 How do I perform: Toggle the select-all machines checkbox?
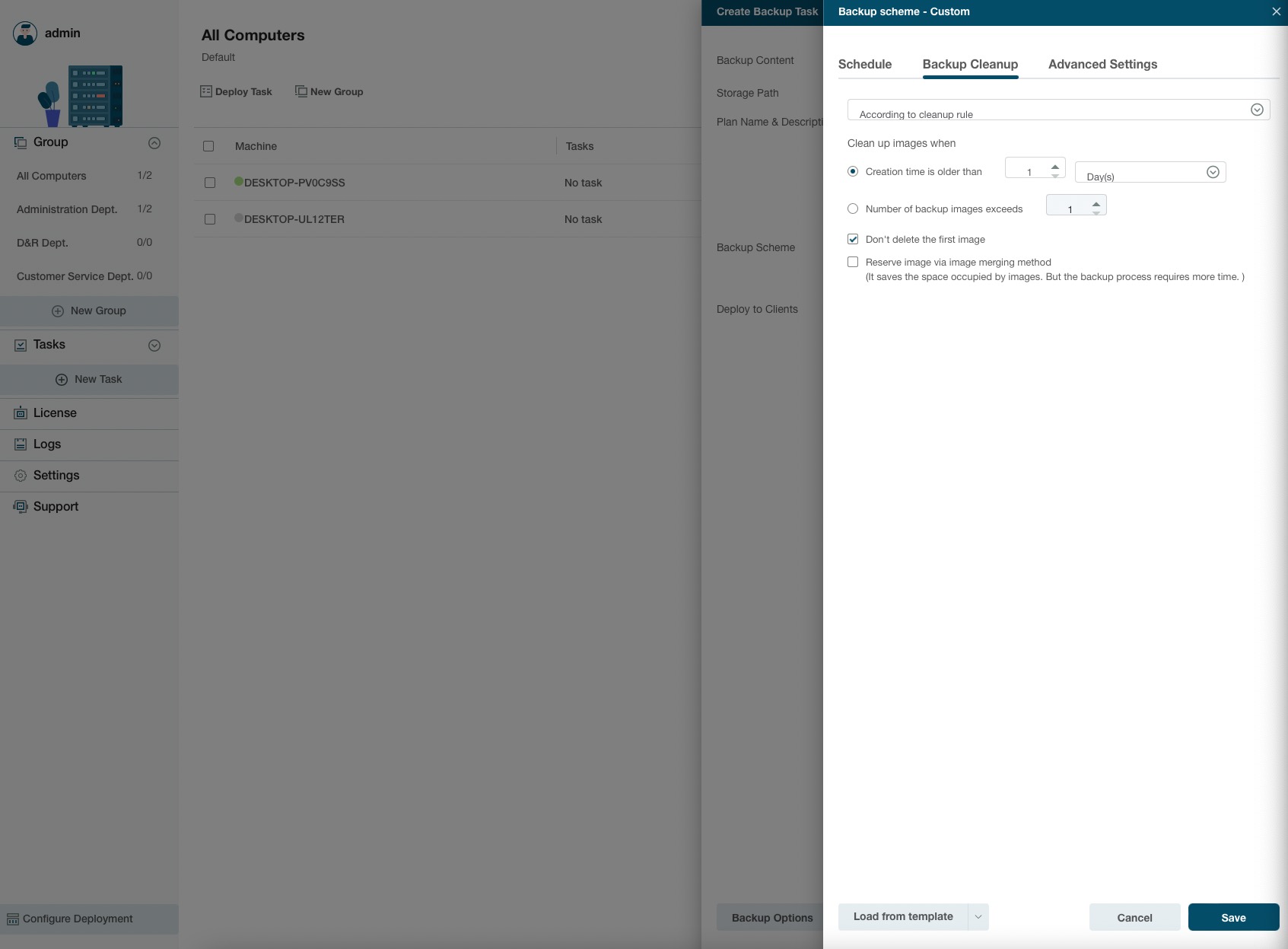click(208, 146)
